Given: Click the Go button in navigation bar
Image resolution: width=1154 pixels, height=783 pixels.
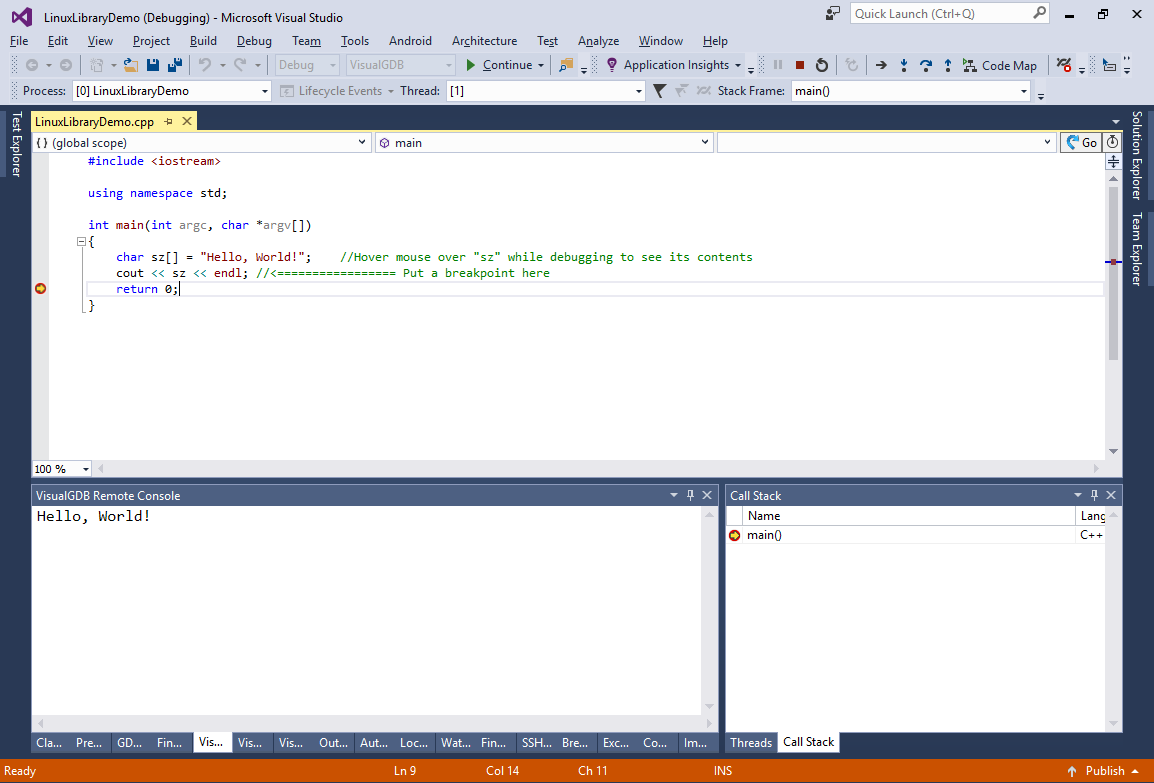Looking at the screenshot, I should 1080,142.
